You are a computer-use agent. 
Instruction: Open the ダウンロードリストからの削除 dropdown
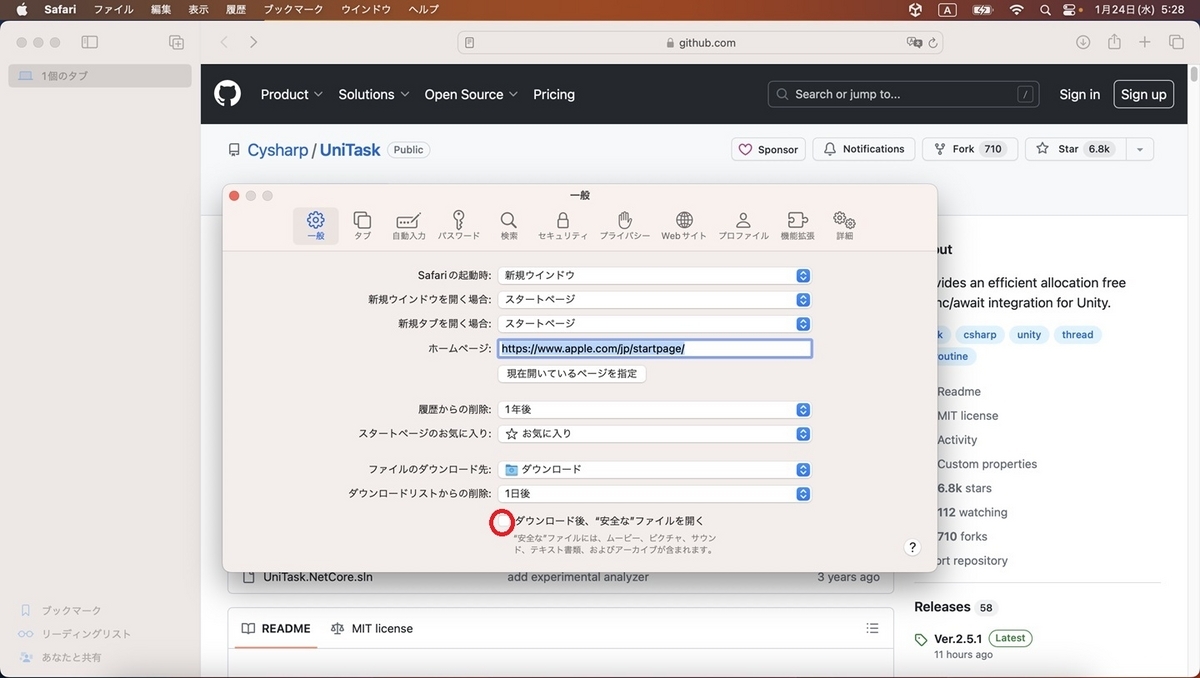654,494
